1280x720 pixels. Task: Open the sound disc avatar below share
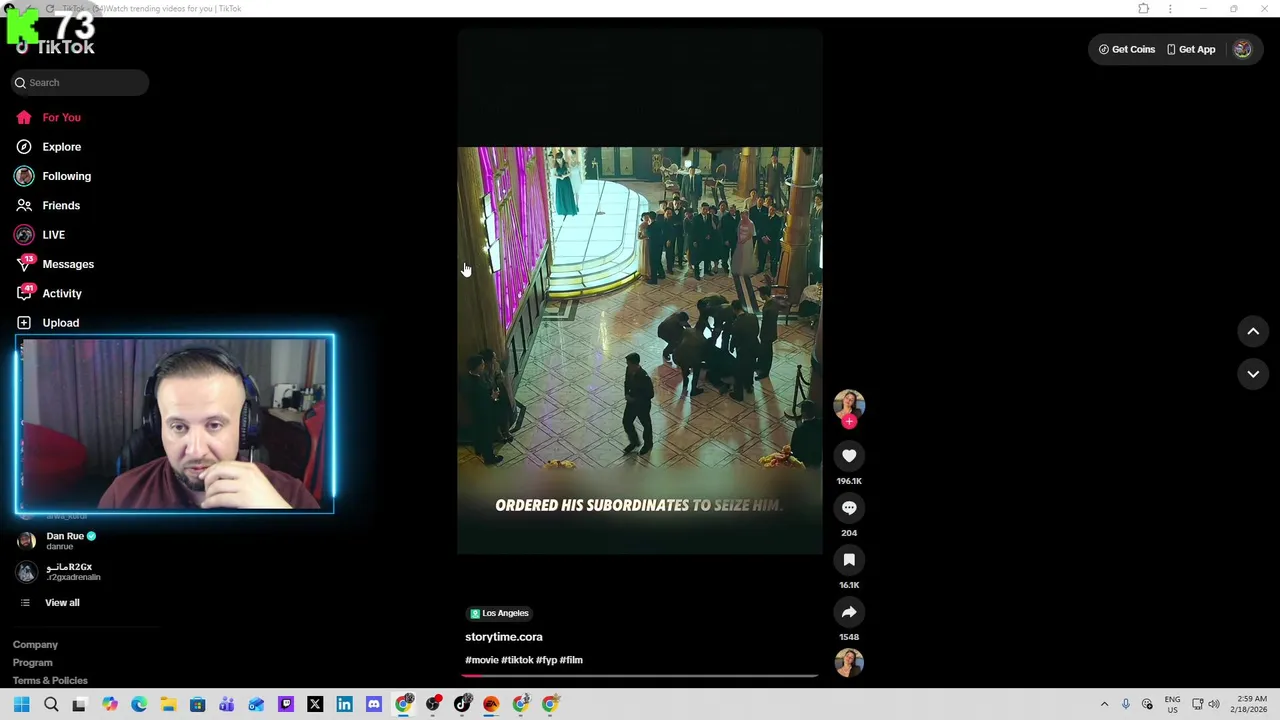[849, 662]
